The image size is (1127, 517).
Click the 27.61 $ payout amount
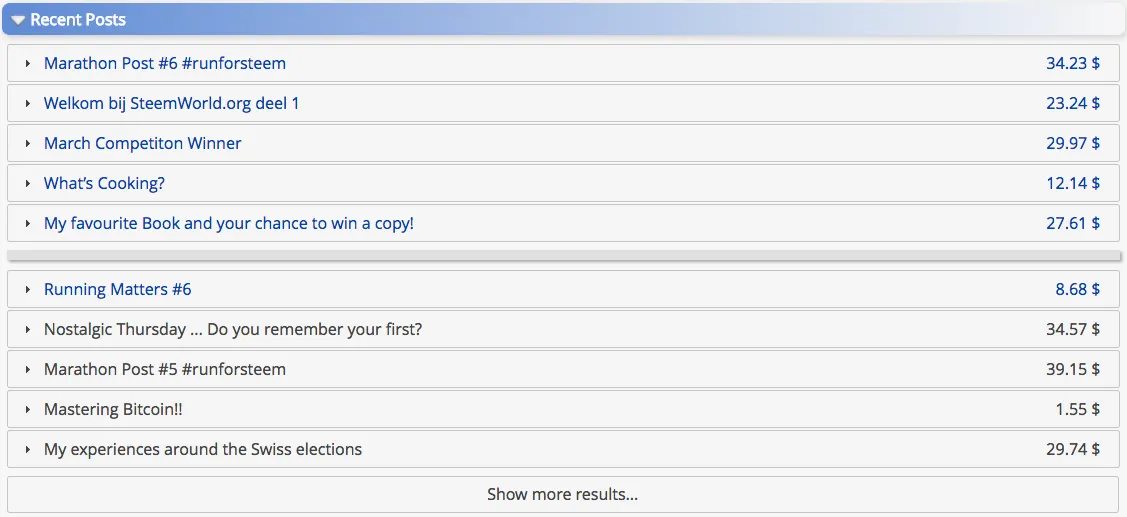(1072, 223)
